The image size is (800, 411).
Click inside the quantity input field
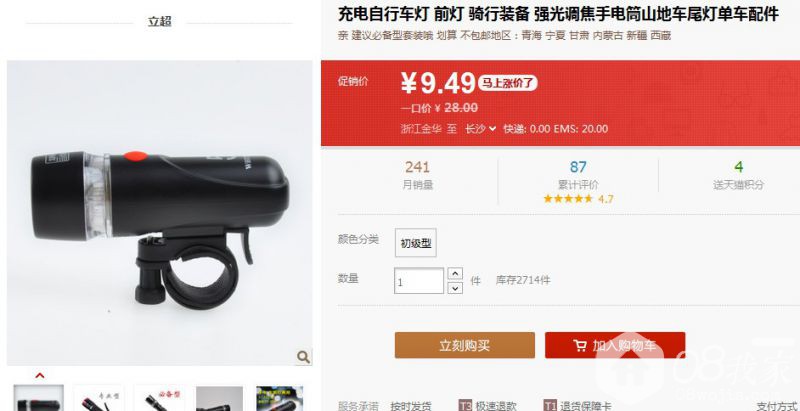pyautogui.click(x=419, y=281)
